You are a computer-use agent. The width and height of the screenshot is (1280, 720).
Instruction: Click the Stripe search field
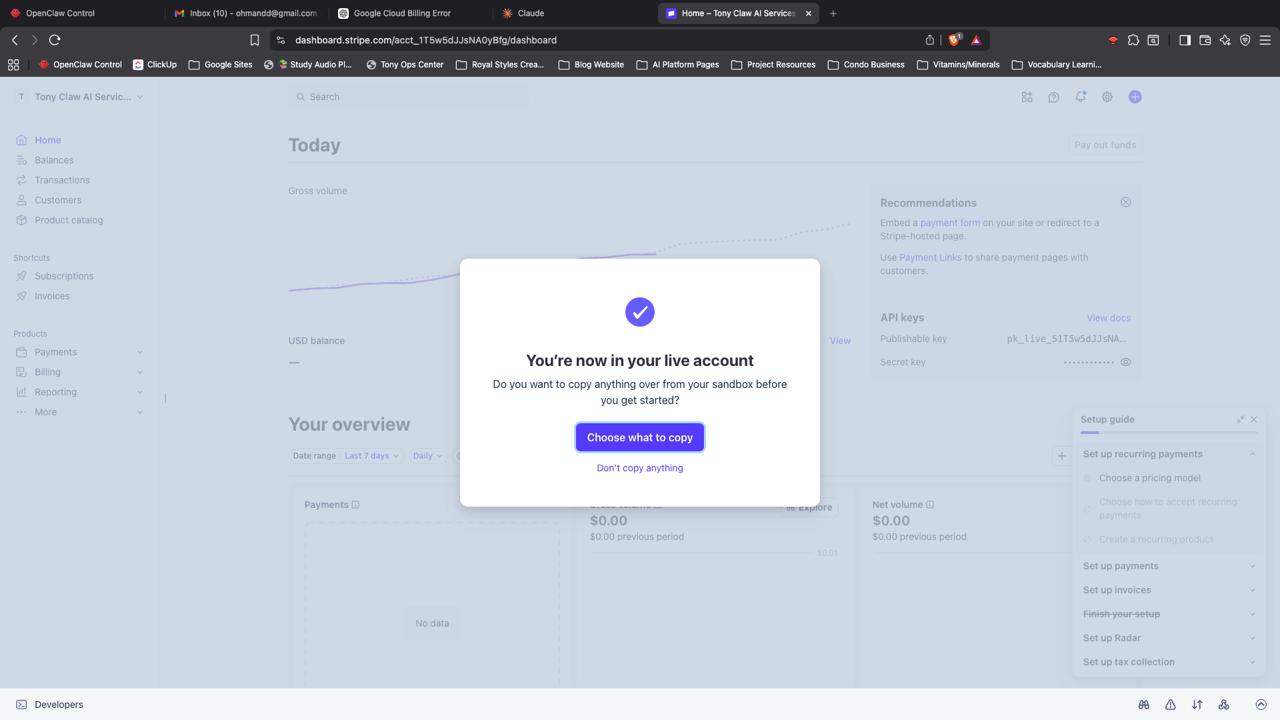pos(410,97)
